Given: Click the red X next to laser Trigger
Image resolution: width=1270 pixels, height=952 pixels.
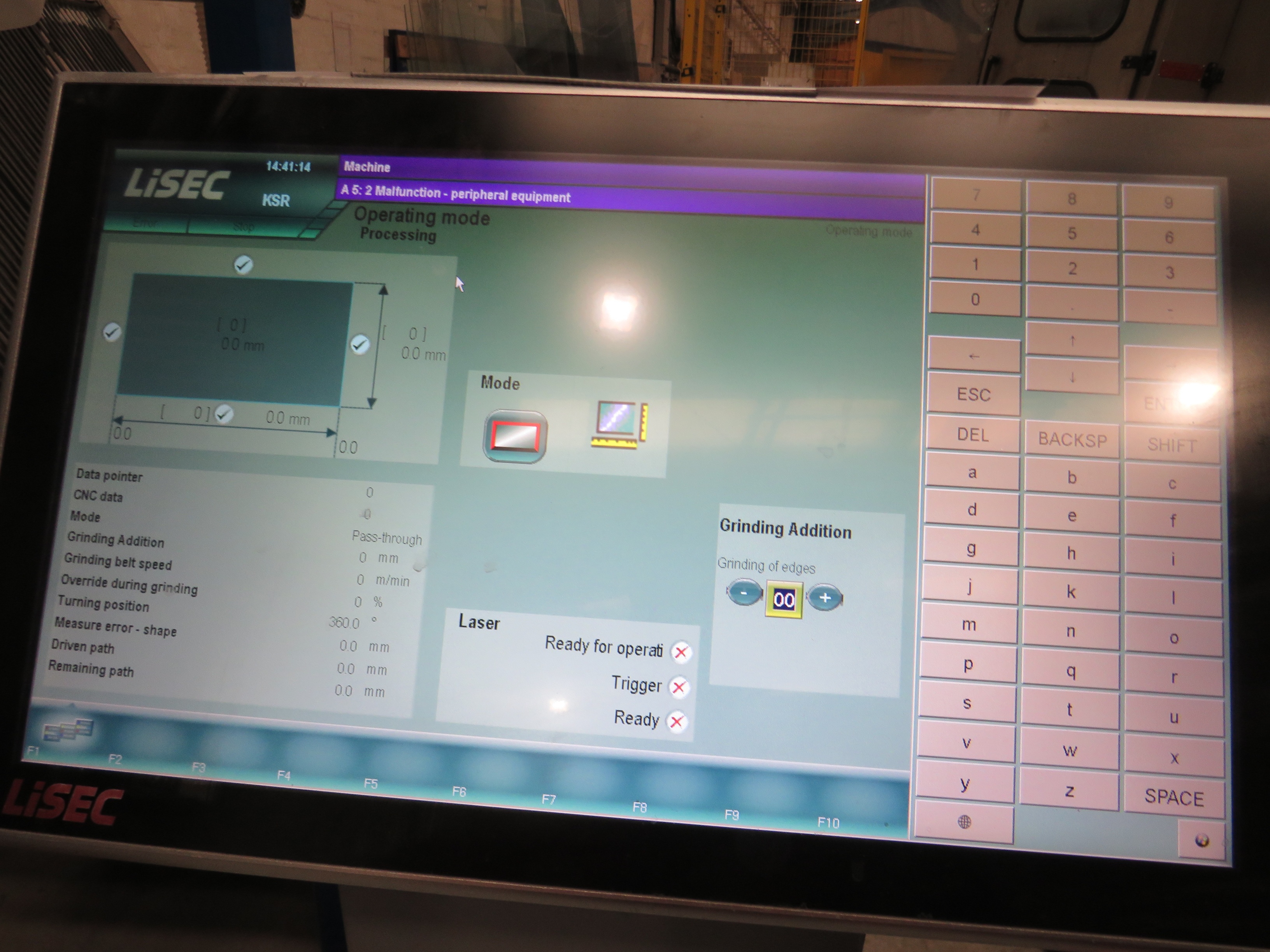Looking at the screenshot, I should point(679,687).
